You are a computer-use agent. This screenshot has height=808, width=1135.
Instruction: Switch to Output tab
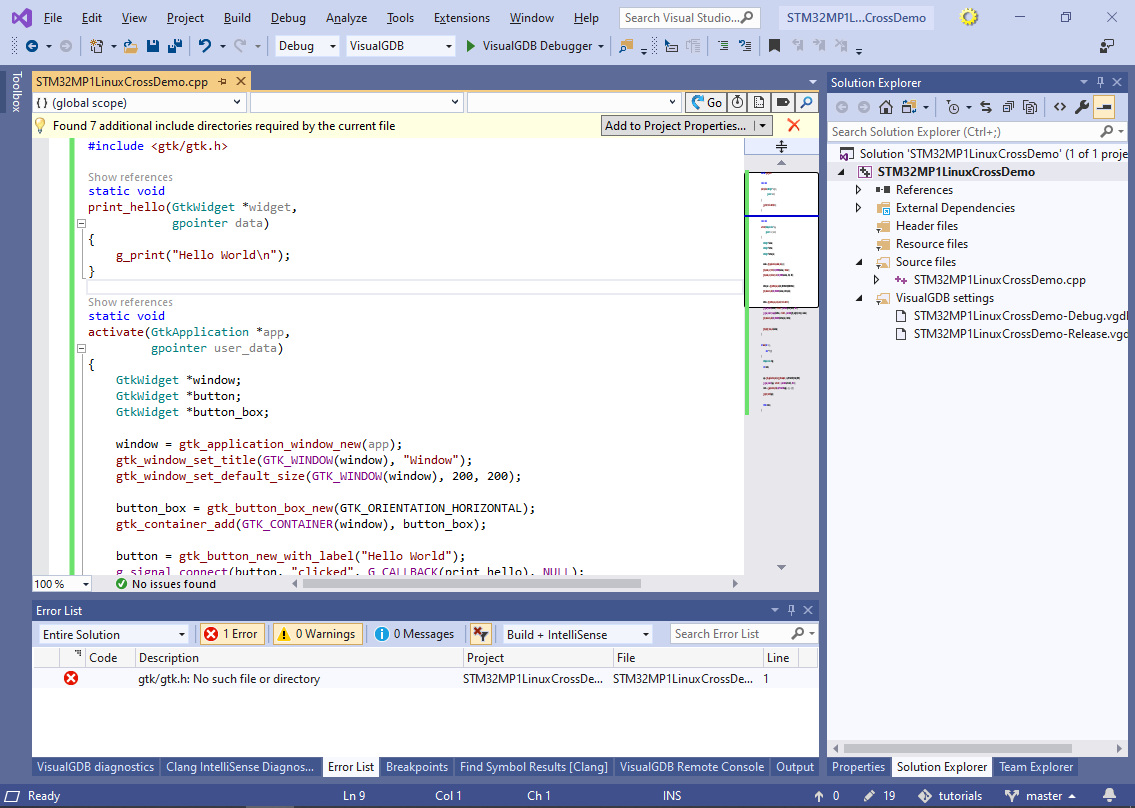pyautogui.click(x=795, y=767)
